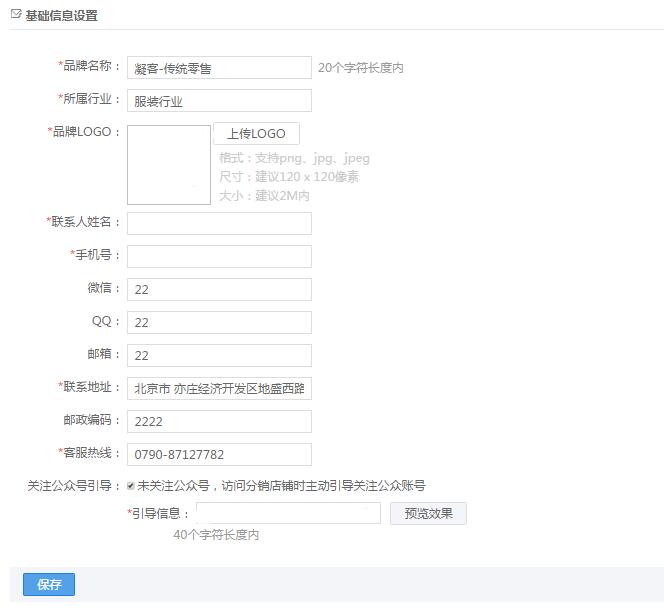This screenshot has height=611, width=664.
Task: Click the 品牌LOGO image preview box
Action: click(x=168, y=165)
